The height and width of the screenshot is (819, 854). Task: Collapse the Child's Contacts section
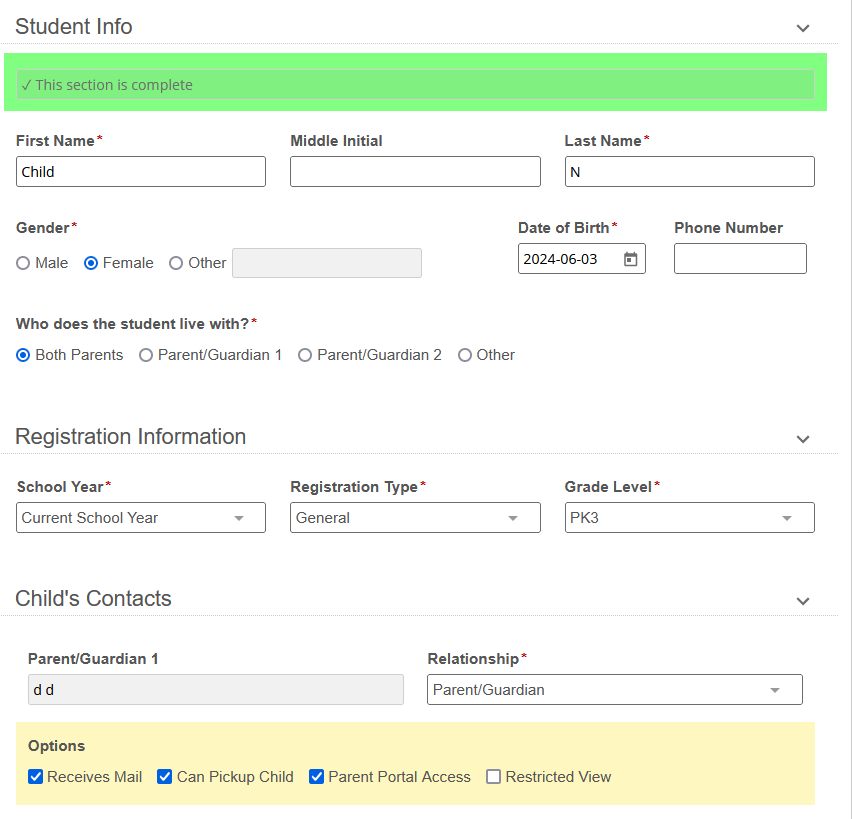pos(802,601)
